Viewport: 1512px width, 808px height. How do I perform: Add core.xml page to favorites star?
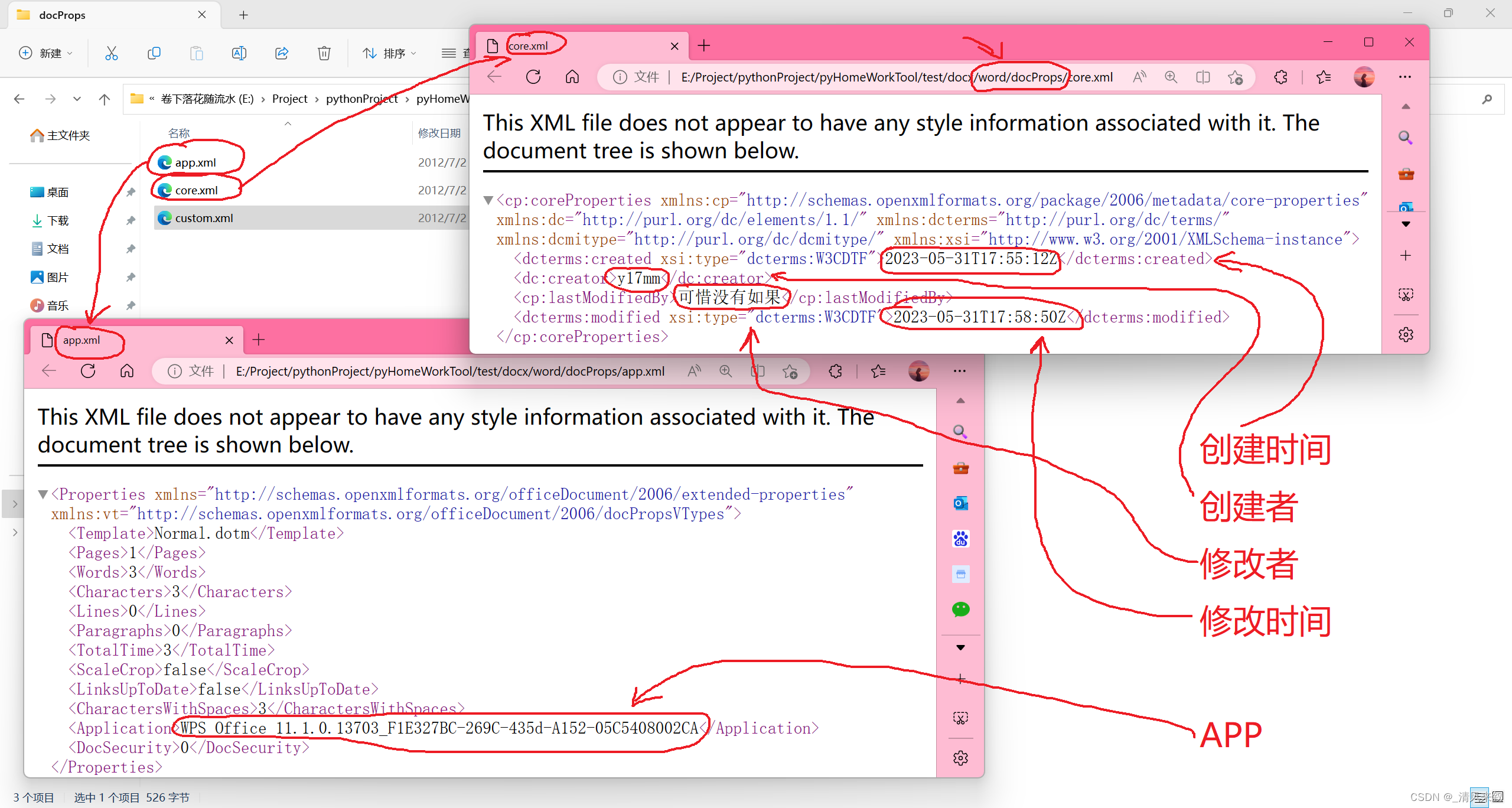1235,77
